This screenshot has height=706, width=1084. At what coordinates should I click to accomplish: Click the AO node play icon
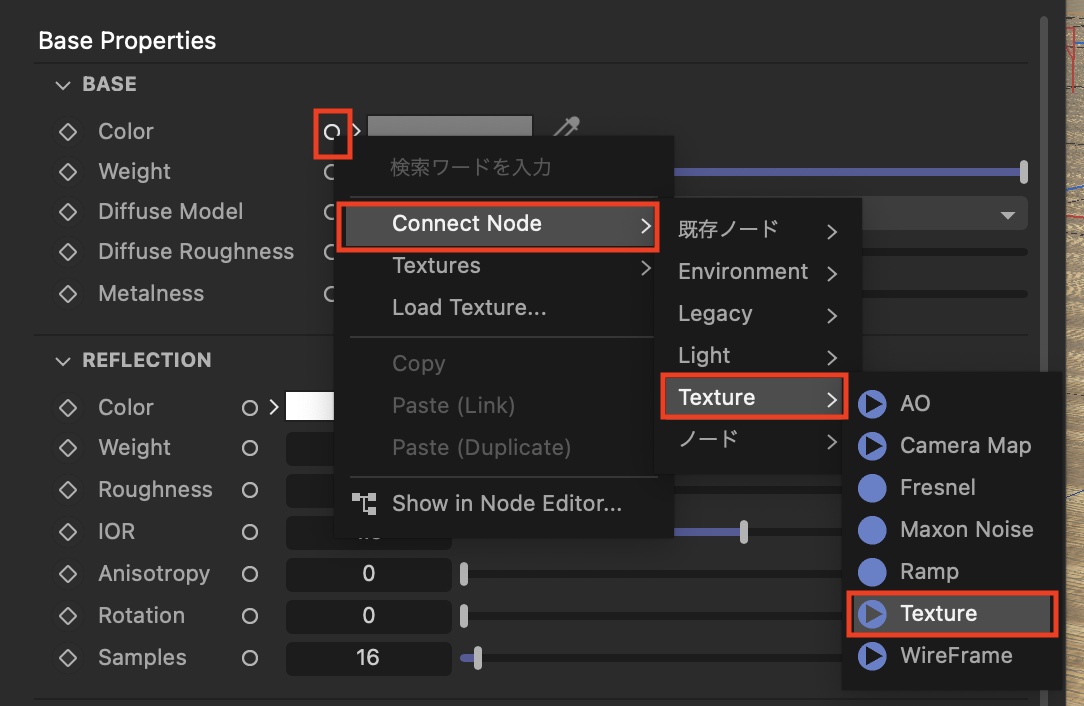pyautogui.click(x=873, y=404)
